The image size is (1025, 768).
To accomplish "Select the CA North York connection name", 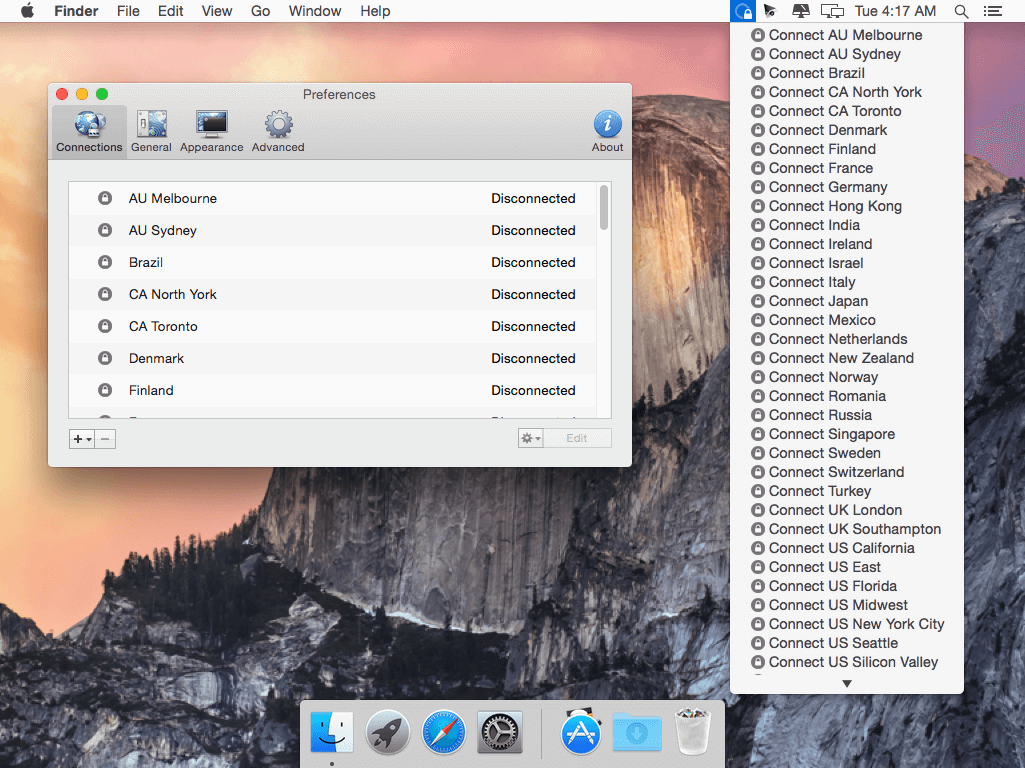I will pos(173,294).
